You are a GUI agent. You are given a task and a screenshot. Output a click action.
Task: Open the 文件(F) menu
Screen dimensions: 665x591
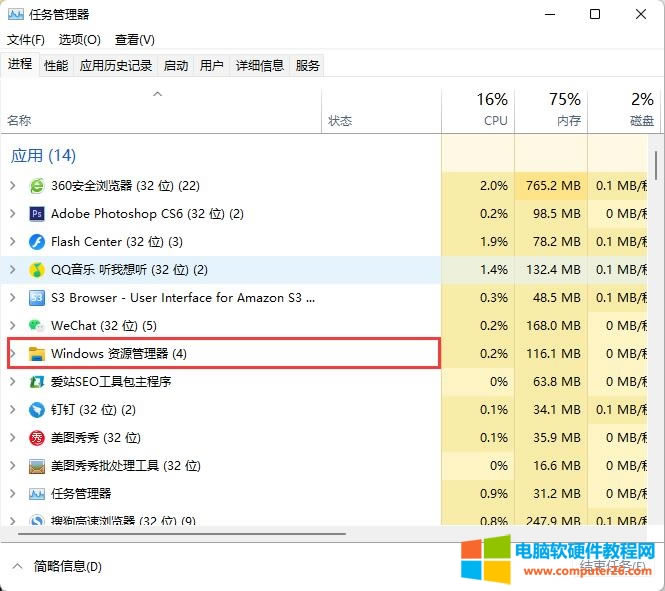[x=26, y=40]
